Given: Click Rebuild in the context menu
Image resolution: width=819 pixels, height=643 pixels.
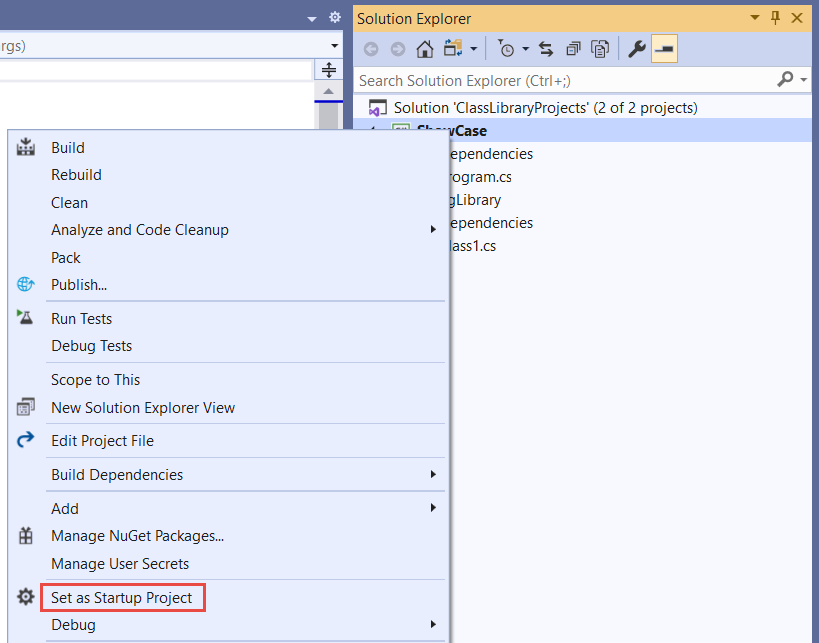Looking at the screenshot, I should point(75,174).
